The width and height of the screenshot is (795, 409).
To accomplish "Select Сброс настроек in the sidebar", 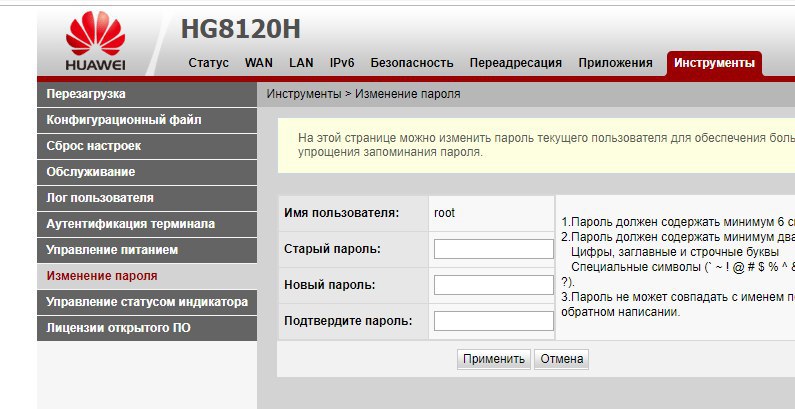I will coord(147,146).
